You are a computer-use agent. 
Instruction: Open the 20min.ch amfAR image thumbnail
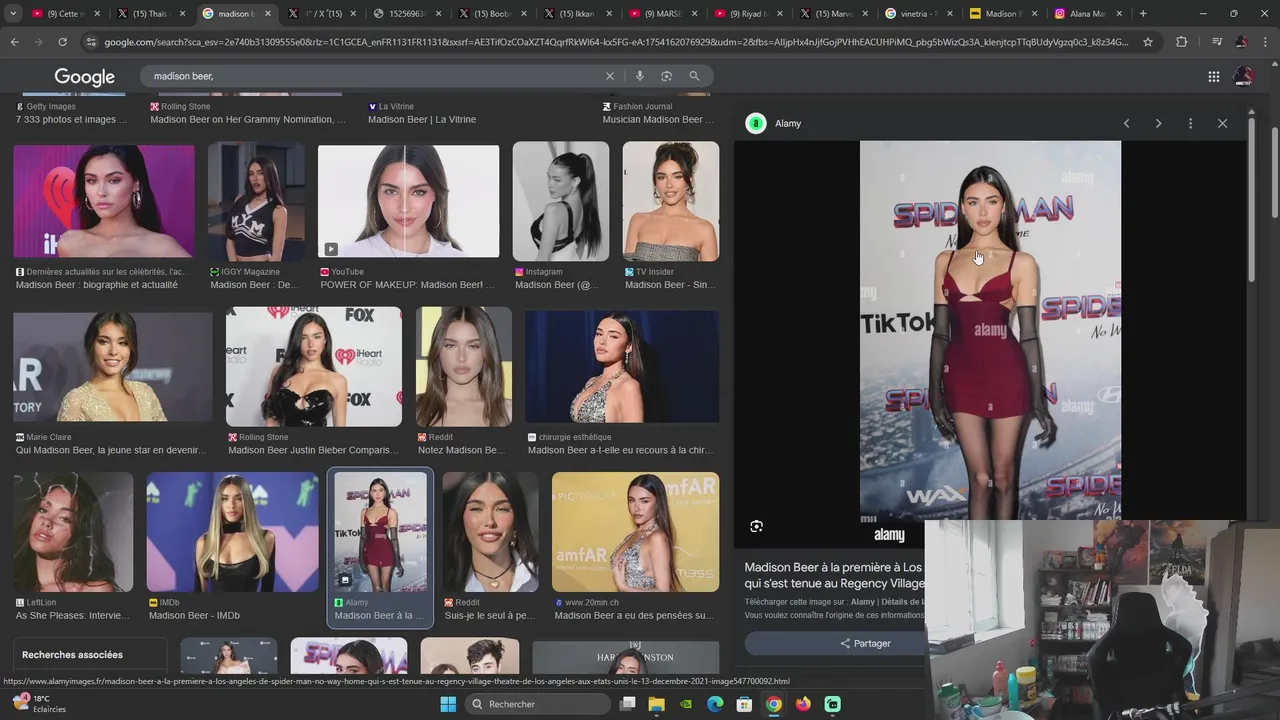click(635, 532)
